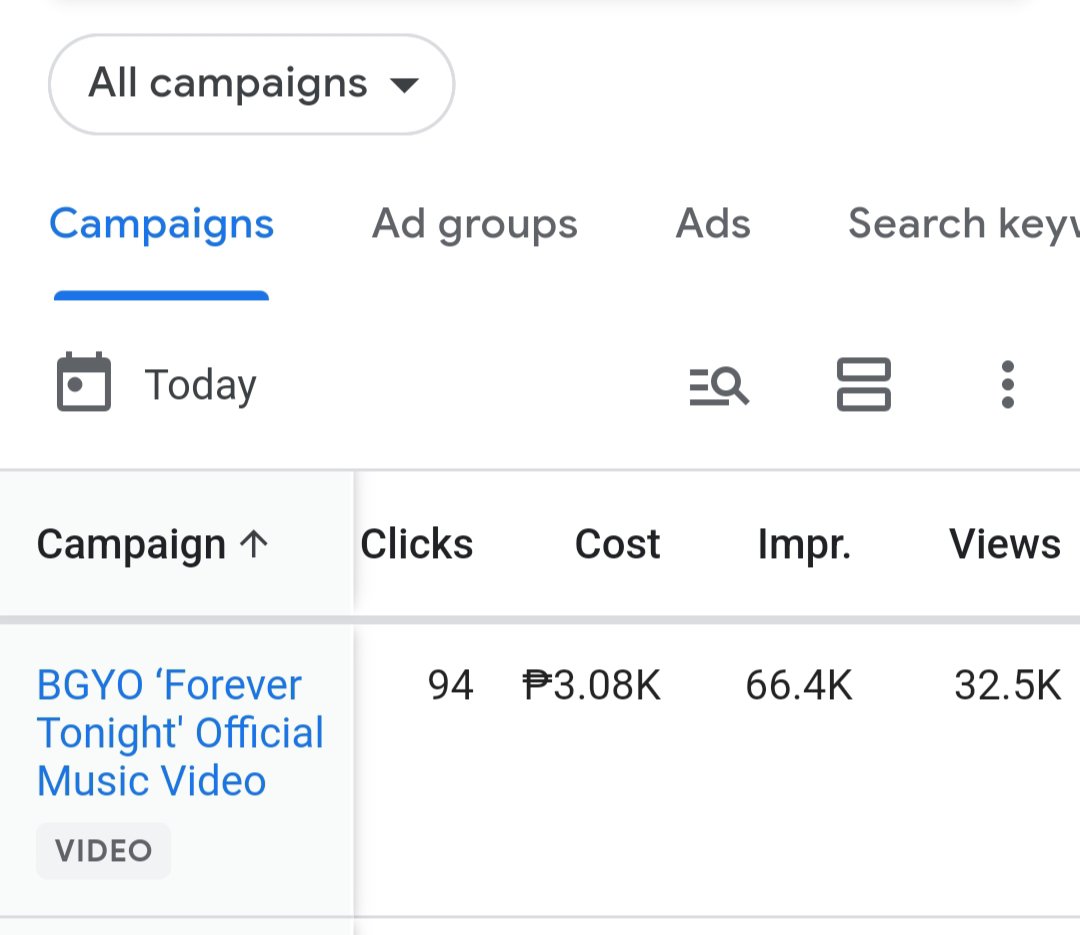Click the VIDEO campaign type badge
The height and width of the screenshot is (935, 1080).
(x=103, y=851)
